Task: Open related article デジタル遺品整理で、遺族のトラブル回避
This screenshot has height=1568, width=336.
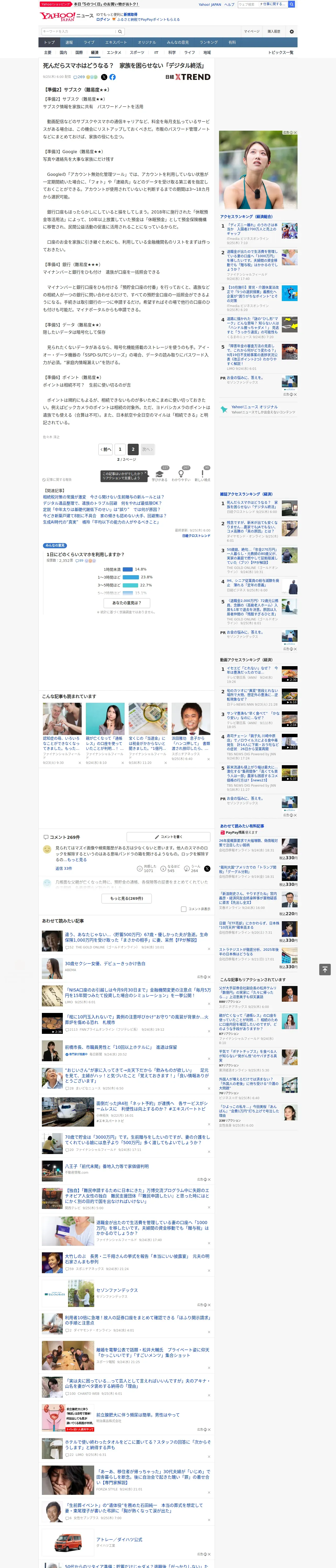Action: [x=102, y=503]
